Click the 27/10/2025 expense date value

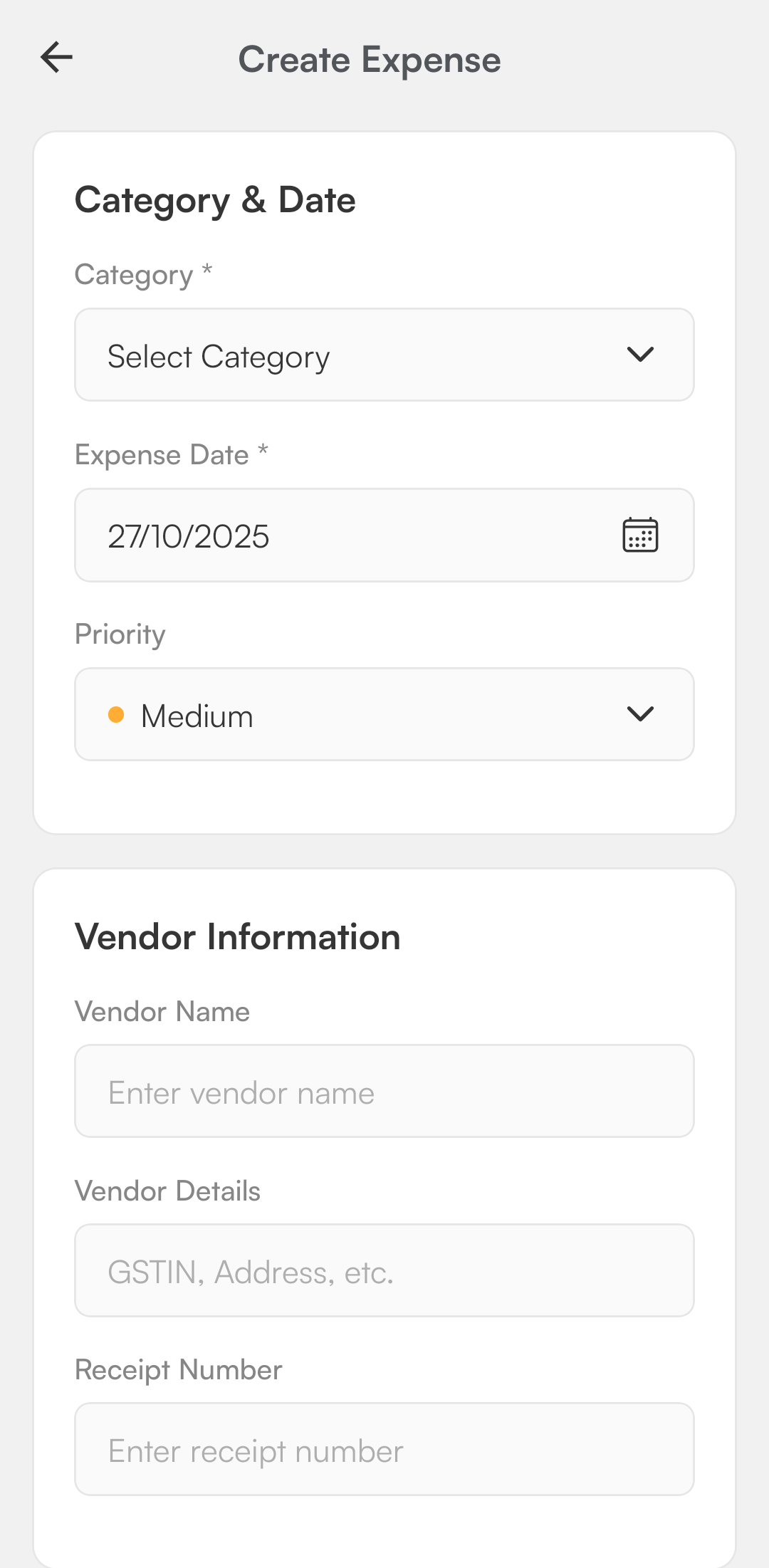point(189,536)
